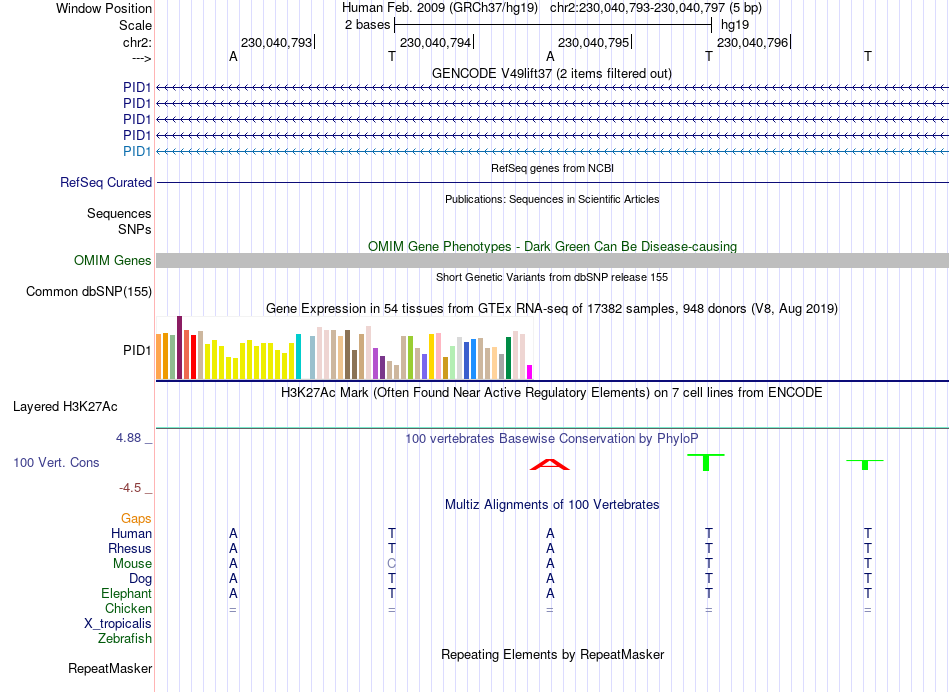Select the Mouse alignment row label

(132, 564)
